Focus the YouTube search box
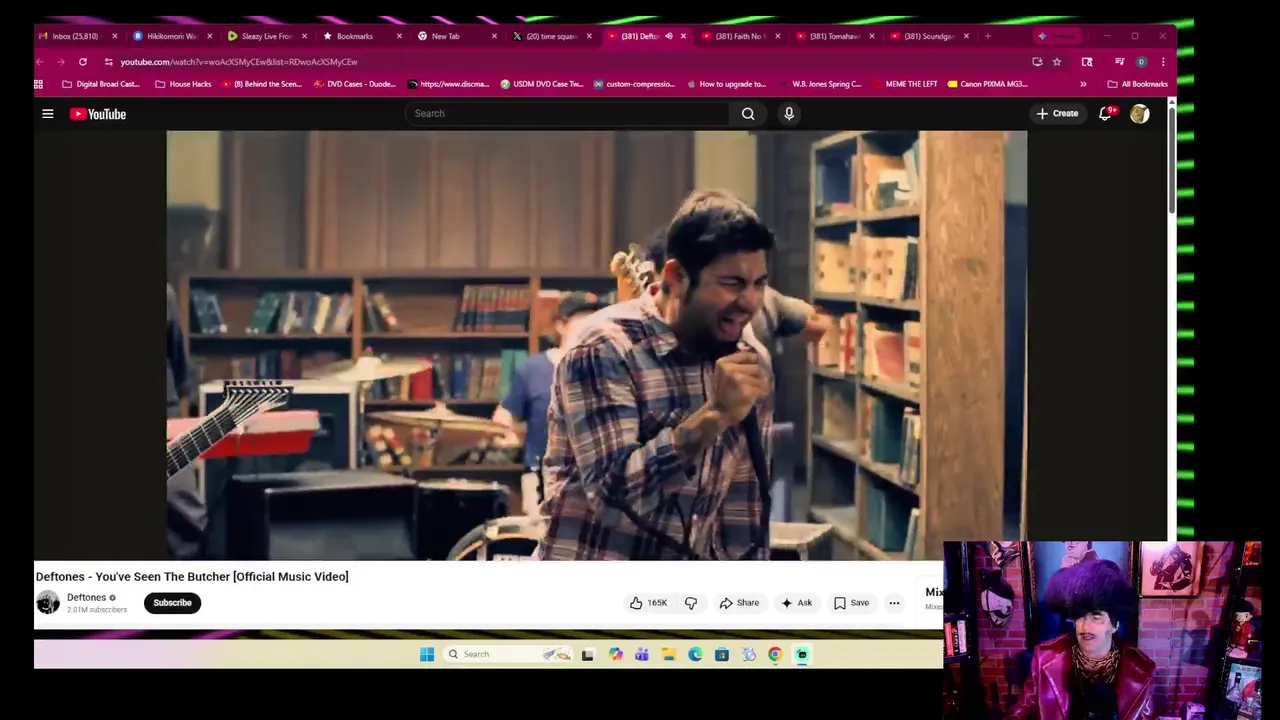This screenshot has width=1280, height=720. click(567, 114)
